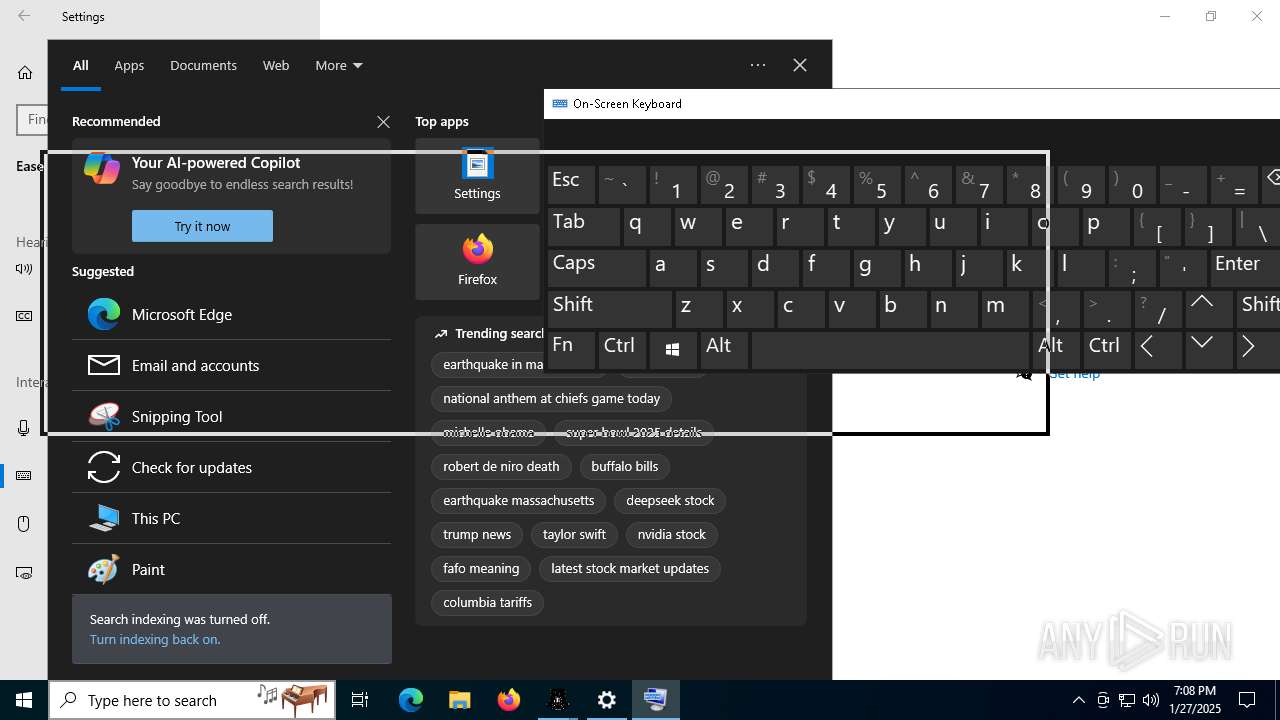Search trending fafo meaning

point(481,568)
